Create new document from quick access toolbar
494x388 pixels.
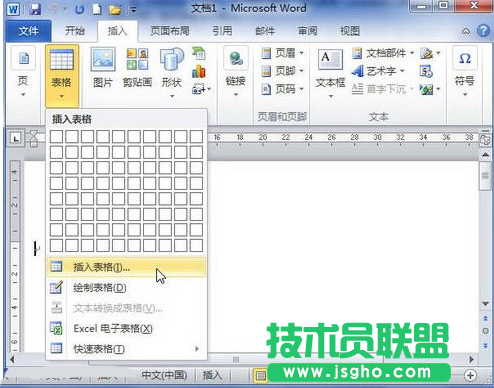[97, 9]
